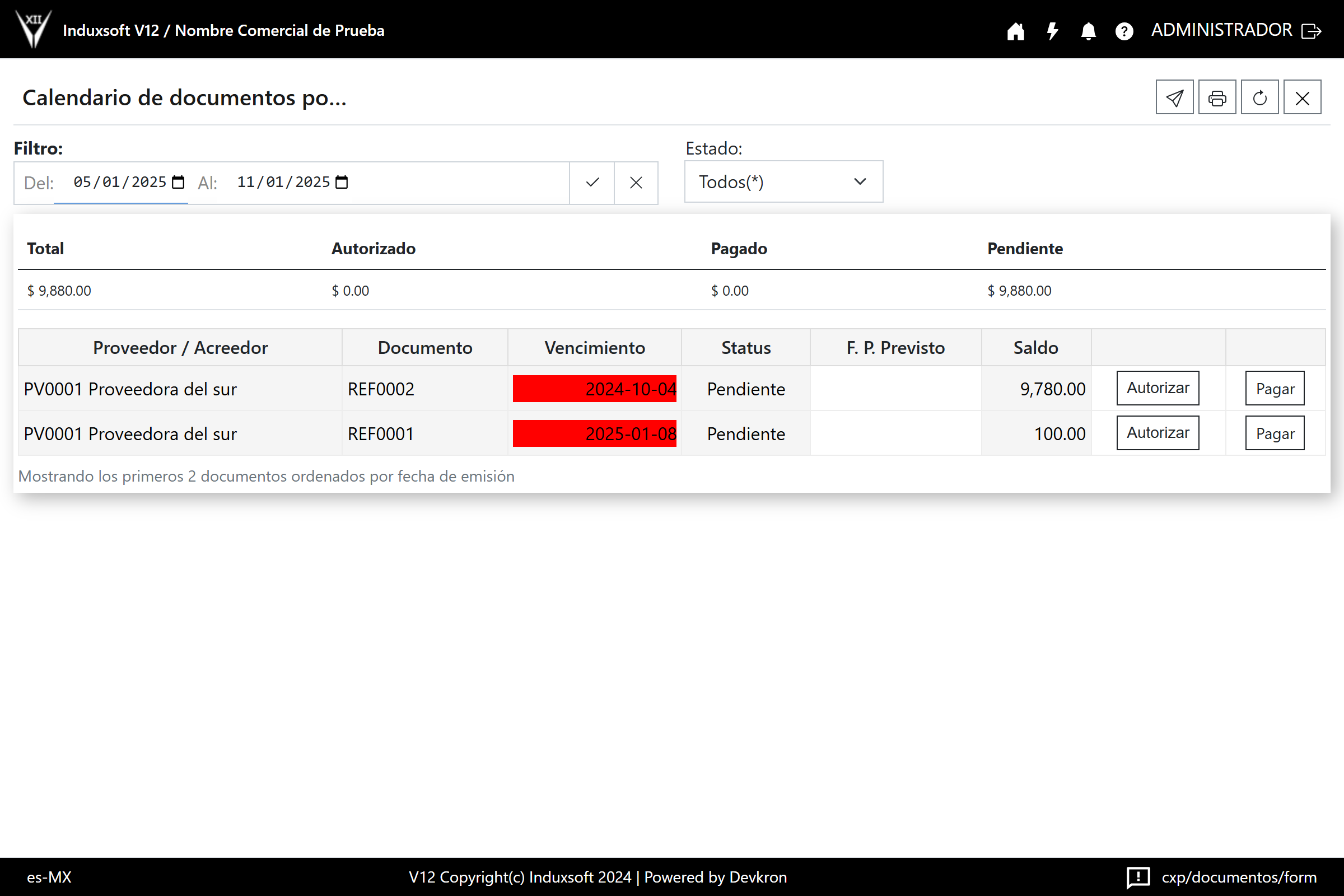Apply date filter with checkmark button
The width and height of the screenshot is (1344, 896).
click(592, 183)
